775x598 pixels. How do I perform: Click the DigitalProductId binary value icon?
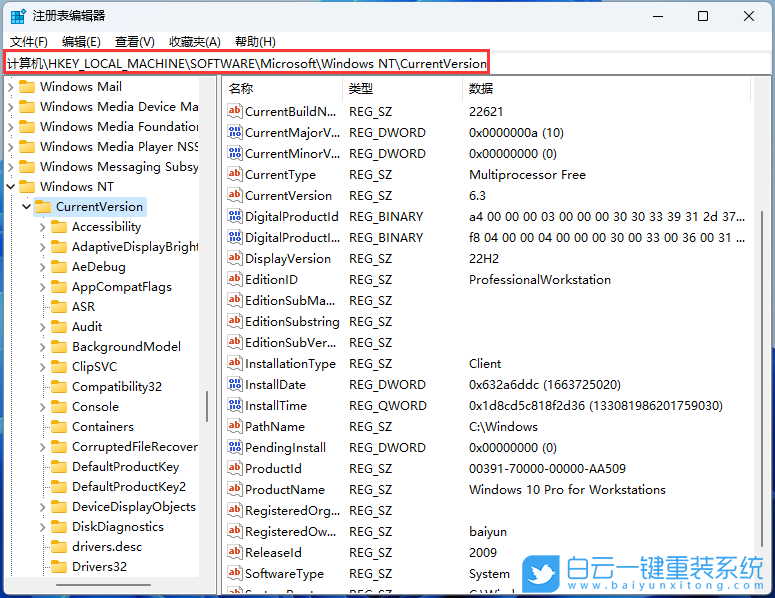tap(235, 216)
